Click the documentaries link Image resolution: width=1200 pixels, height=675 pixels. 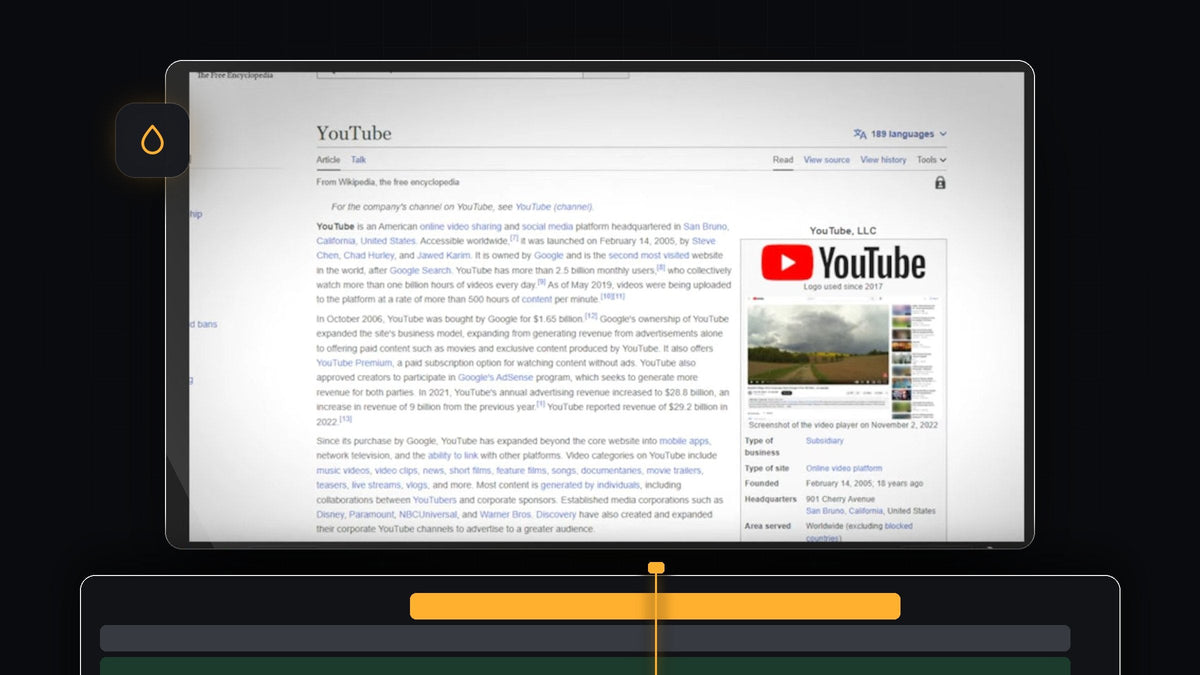click(x=610, y=470)
